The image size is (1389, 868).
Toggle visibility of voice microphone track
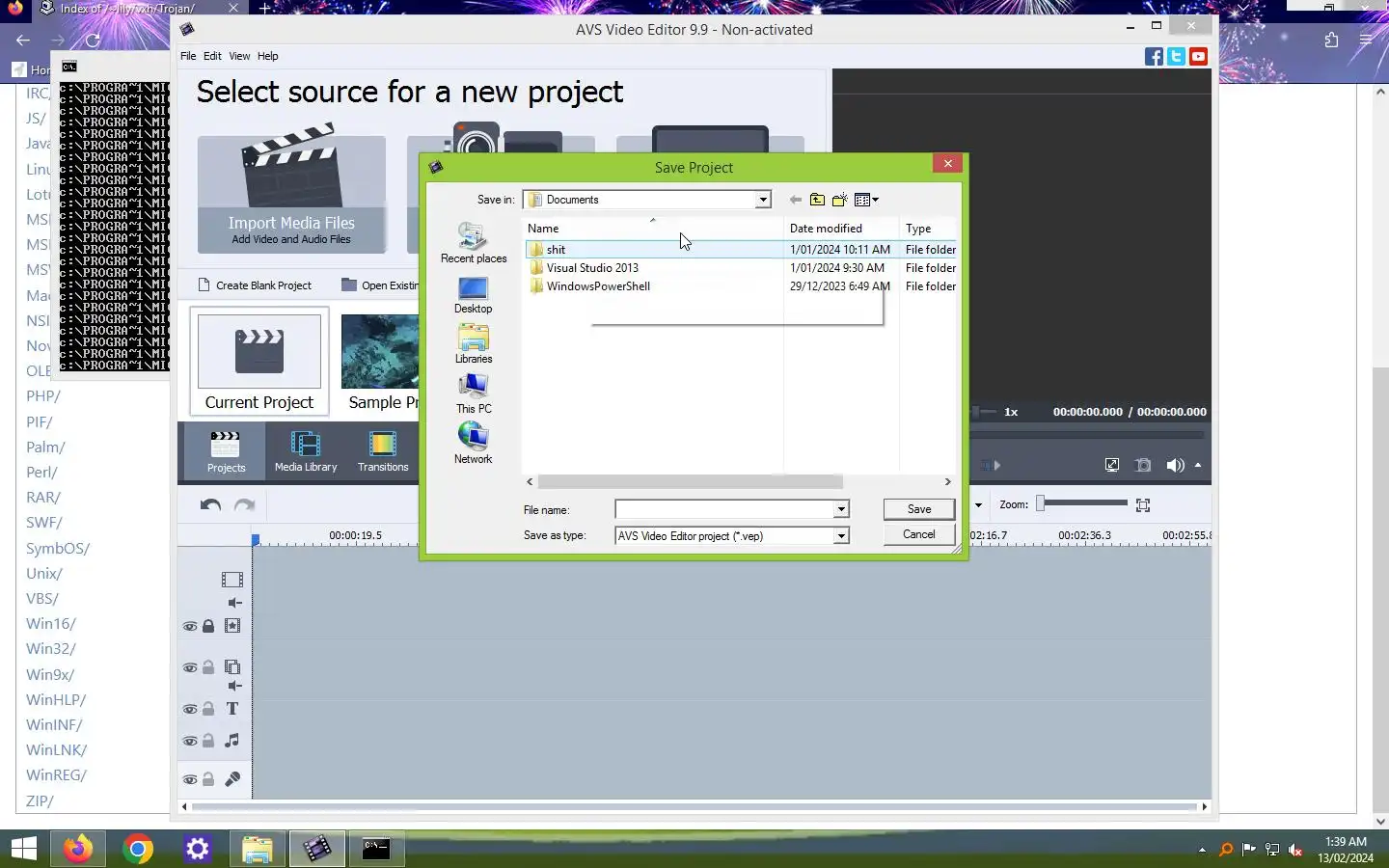[190, 780]
